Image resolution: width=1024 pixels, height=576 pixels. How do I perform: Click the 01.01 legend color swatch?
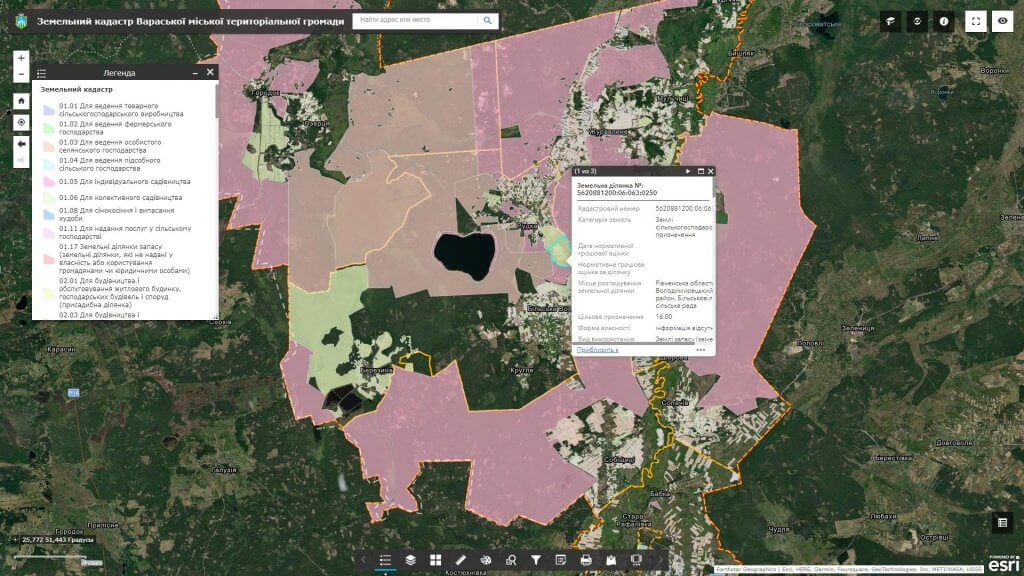(x=49, y=110)
